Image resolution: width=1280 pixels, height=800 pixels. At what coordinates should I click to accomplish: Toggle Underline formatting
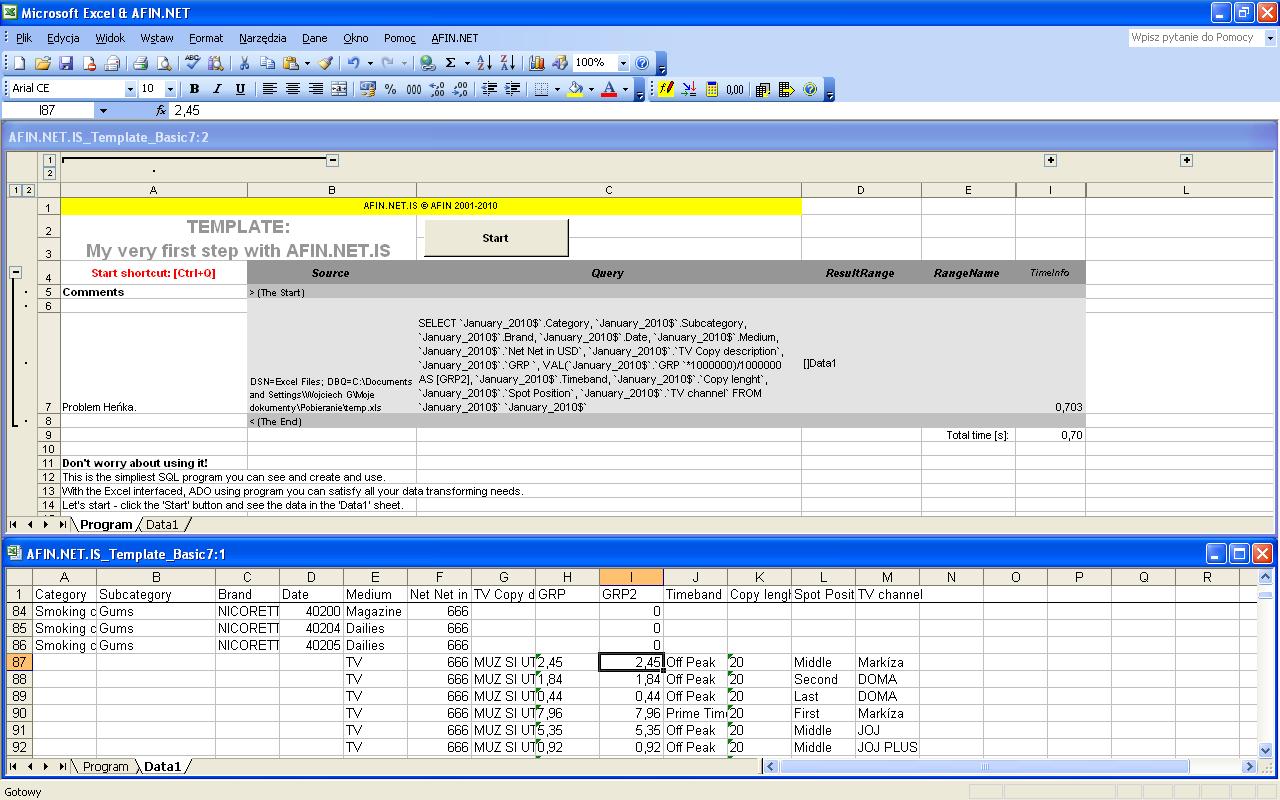pyautogui.click(x=240, y=89)
